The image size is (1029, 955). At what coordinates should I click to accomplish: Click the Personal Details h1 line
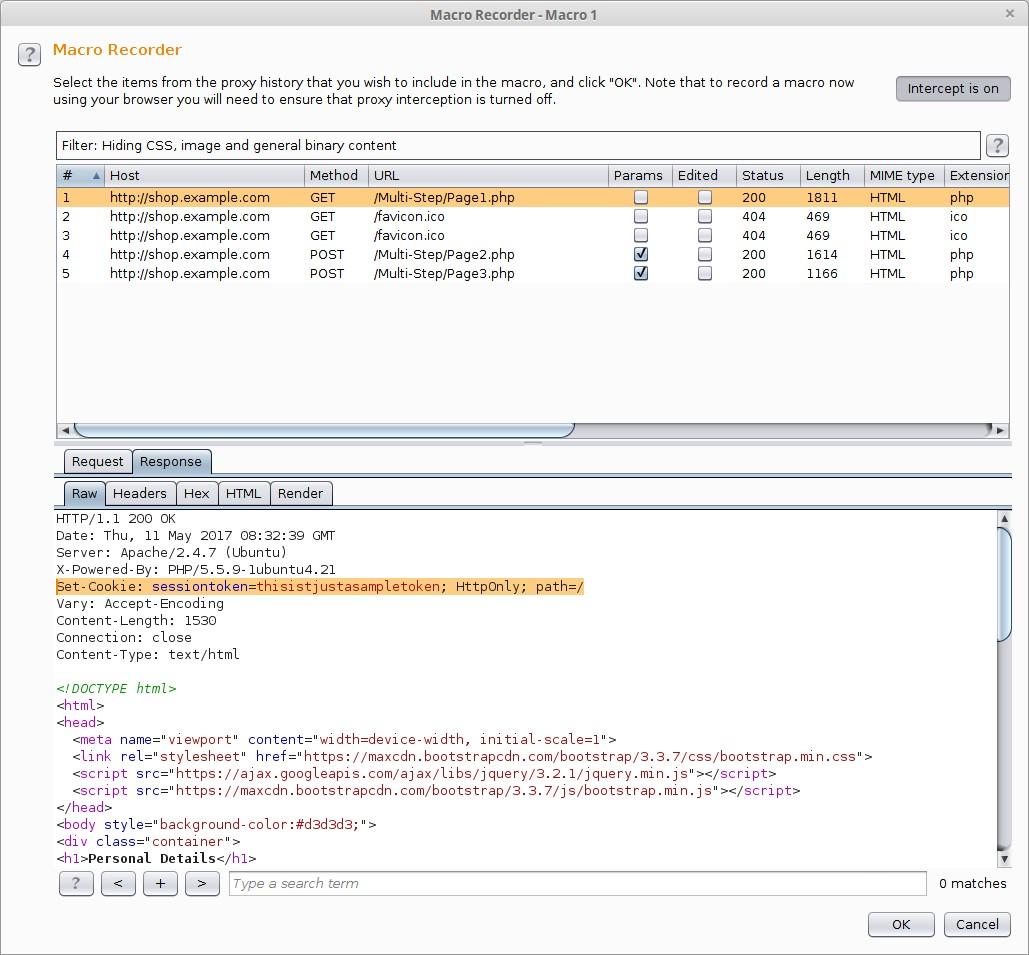click(x=156, y=859)
